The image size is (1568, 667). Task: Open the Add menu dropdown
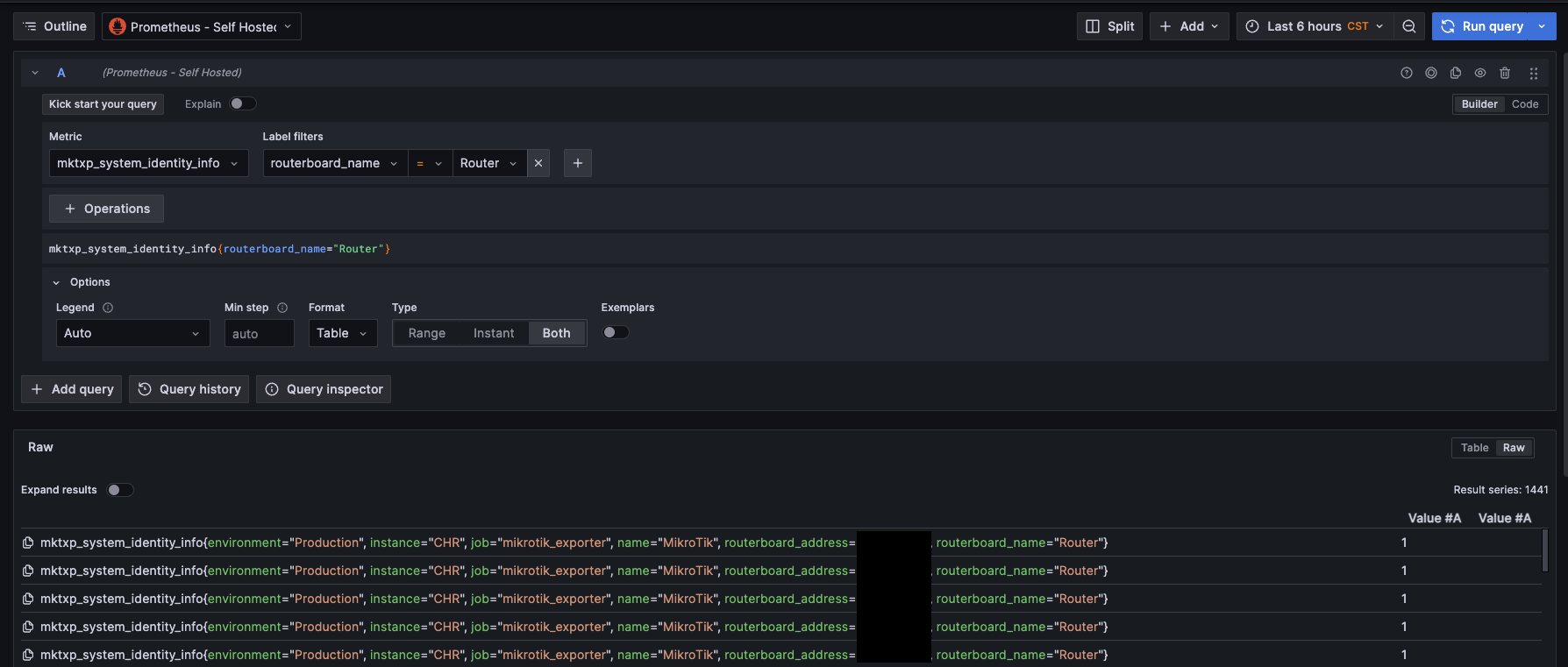[1189, 26]
